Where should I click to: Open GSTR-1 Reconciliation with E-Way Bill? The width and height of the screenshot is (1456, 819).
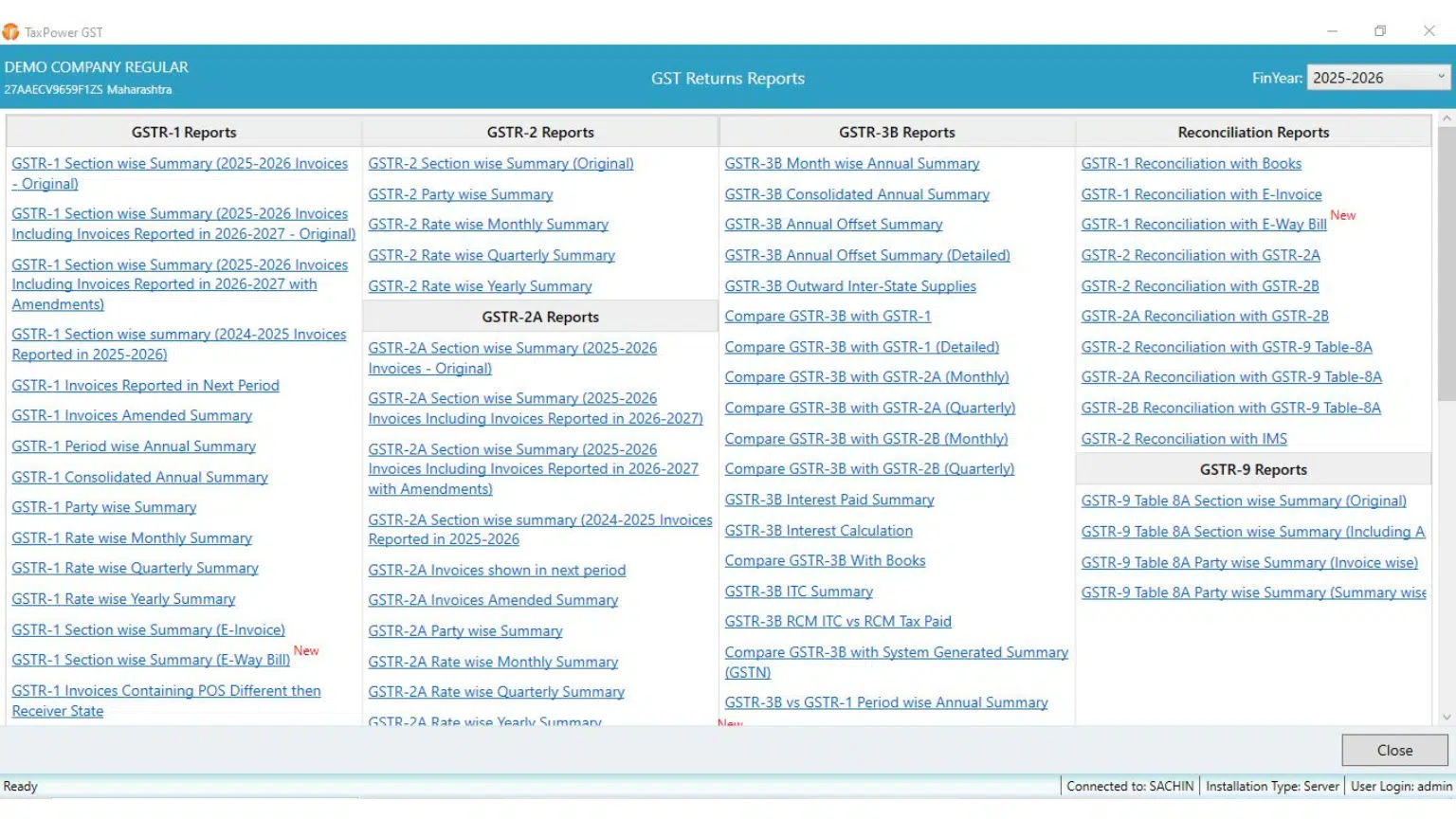pos(1204,225)
